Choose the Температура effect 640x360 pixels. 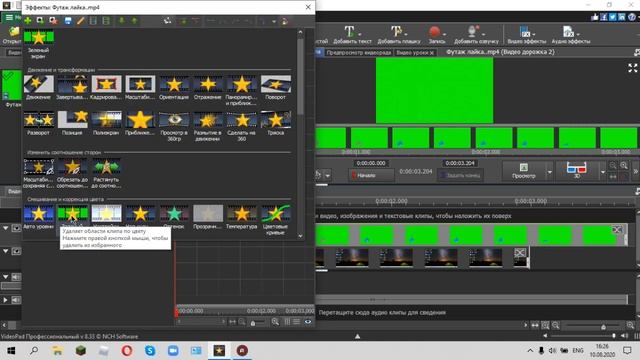(x=242, y=217)
